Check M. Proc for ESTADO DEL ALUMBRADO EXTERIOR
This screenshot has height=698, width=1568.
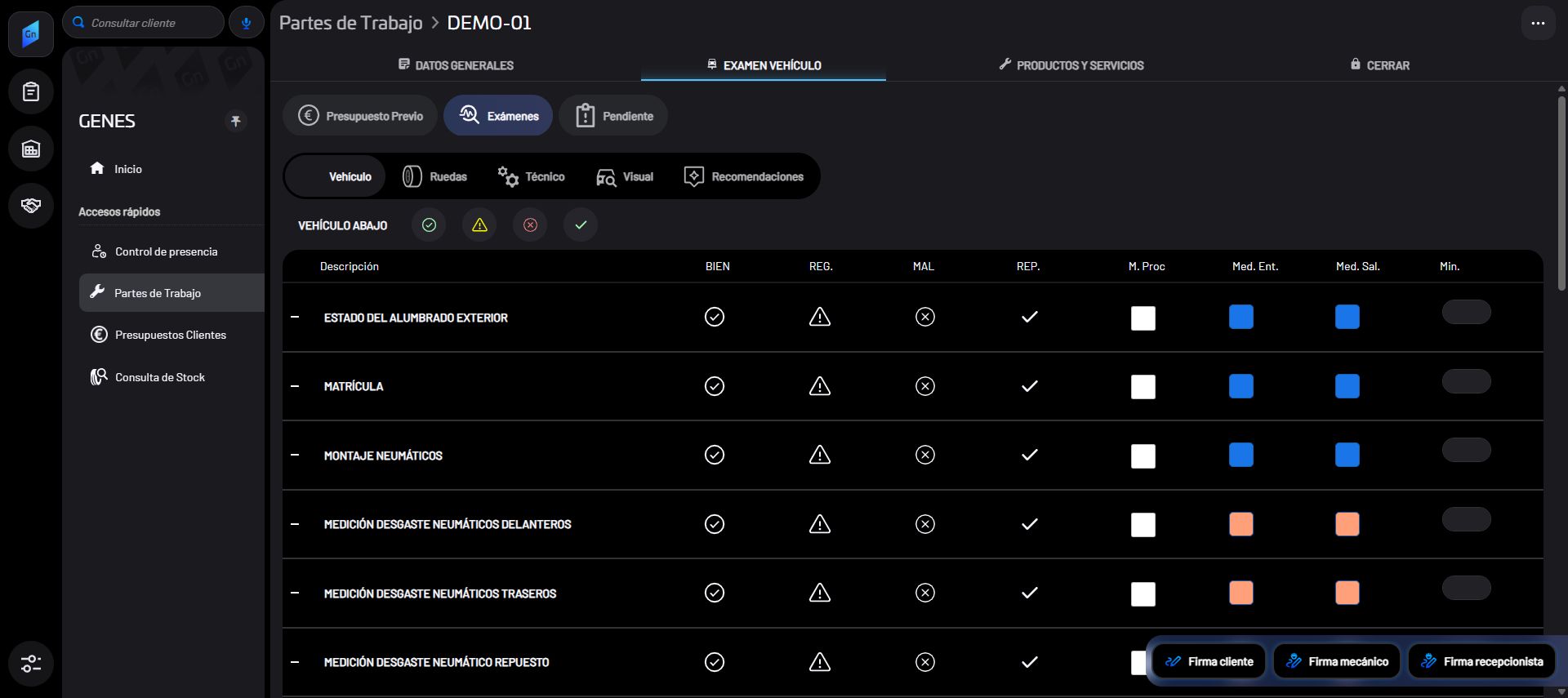pos(1143,318)
